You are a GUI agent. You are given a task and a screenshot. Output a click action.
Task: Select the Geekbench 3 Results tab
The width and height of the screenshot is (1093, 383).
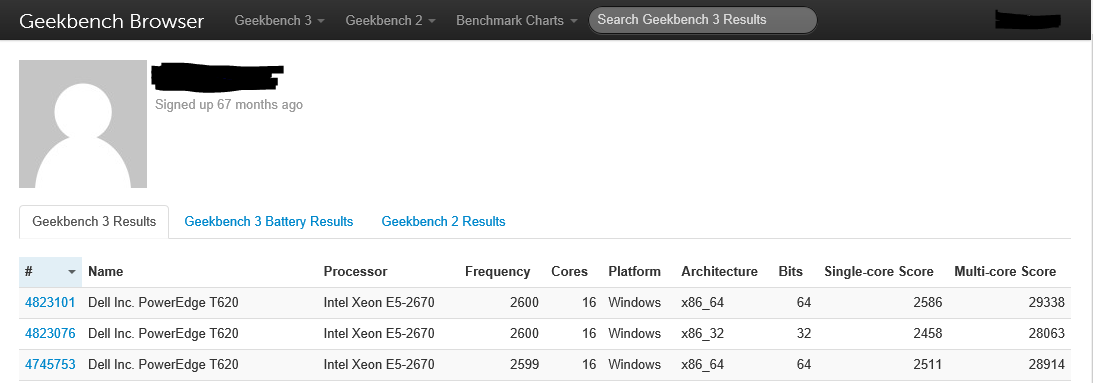(94, 222)
